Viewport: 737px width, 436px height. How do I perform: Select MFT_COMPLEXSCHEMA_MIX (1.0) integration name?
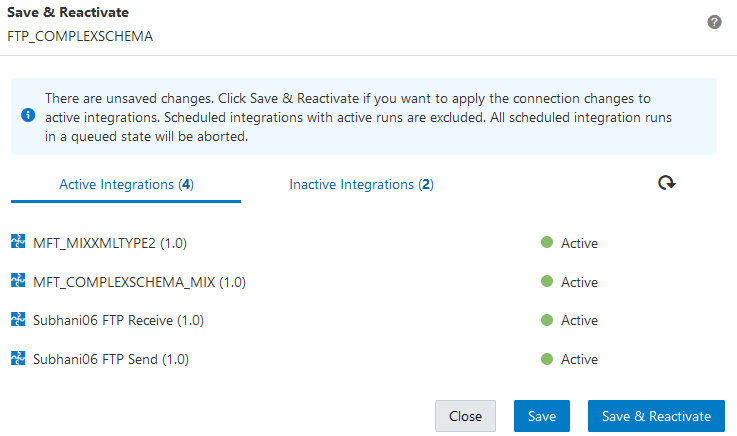pos(139,282)
